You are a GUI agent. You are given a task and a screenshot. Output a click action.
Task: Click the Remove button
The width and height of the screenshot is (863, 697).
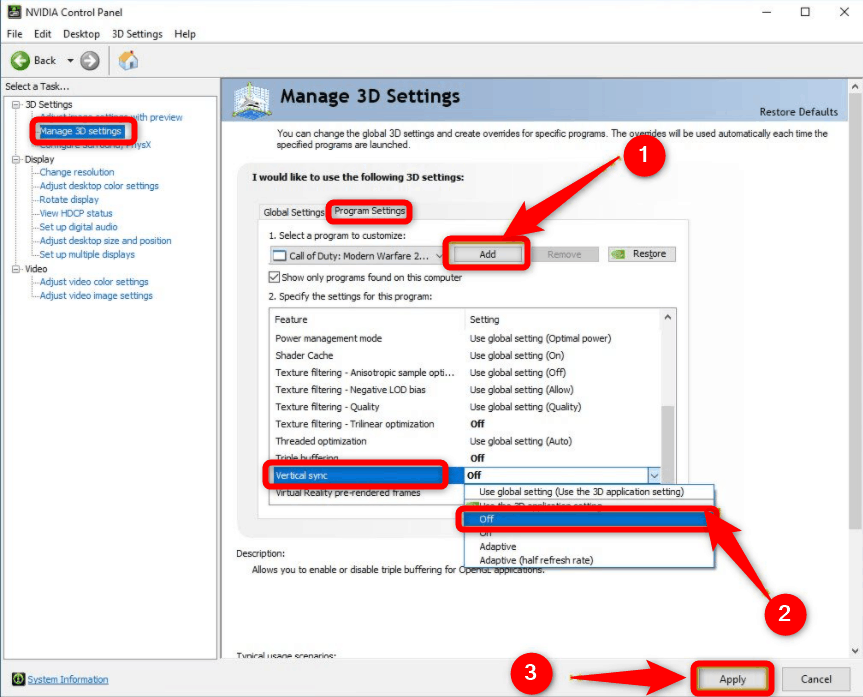(564, 254)
